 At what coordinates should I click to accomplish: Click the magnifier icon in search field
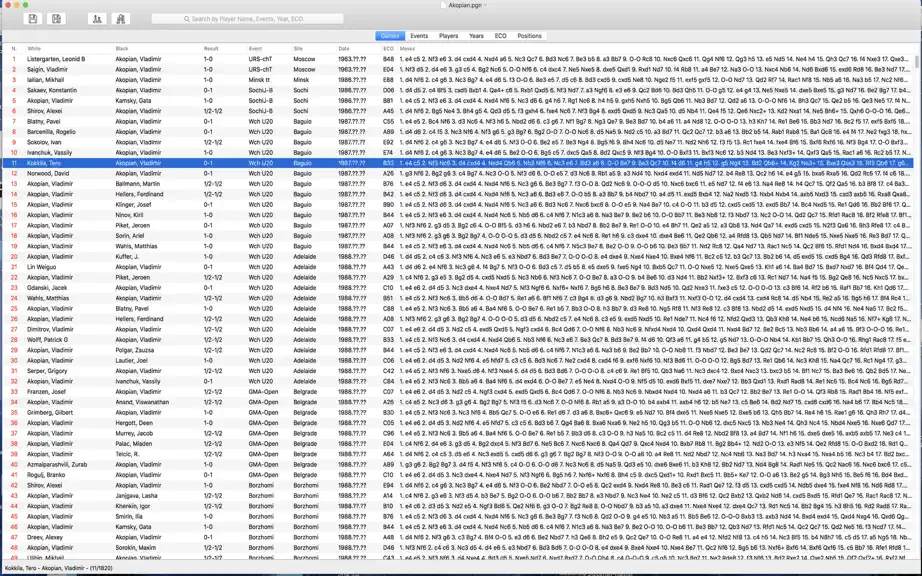(187, 19)
